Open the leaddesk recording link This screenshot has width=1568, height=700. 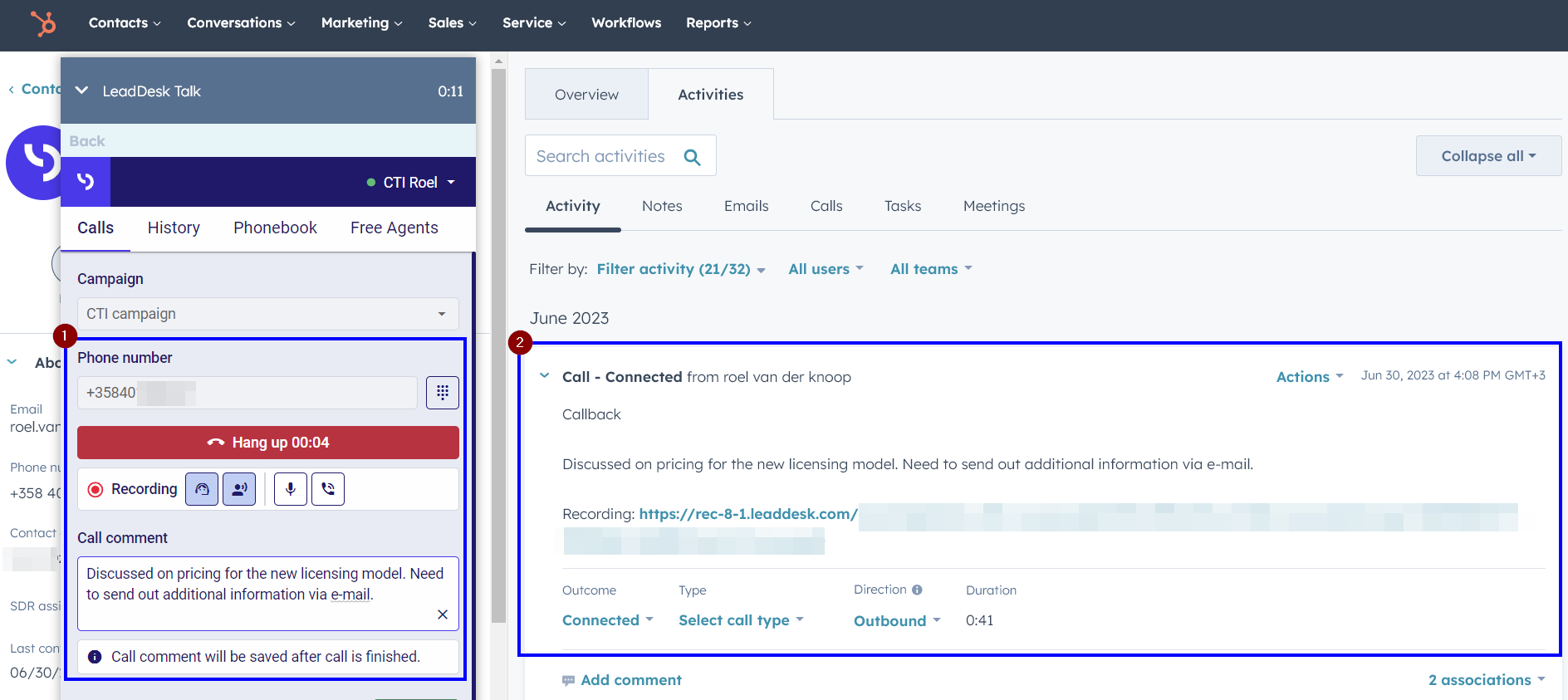[x=748, y=514]
